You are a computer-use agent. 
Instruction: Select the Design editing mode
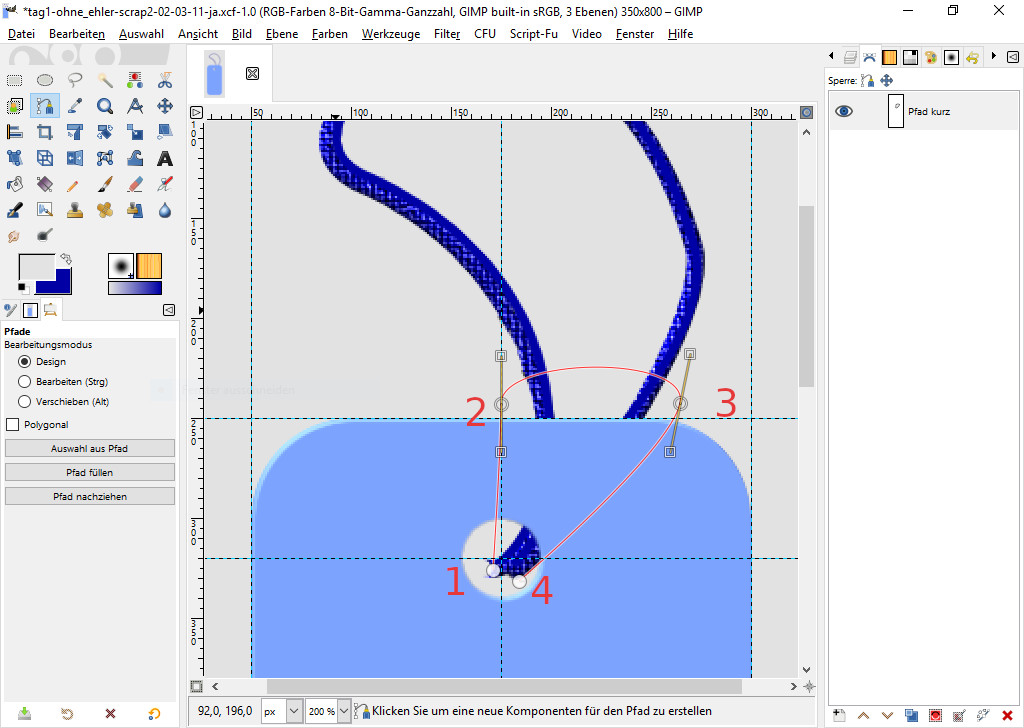point(25,361)
